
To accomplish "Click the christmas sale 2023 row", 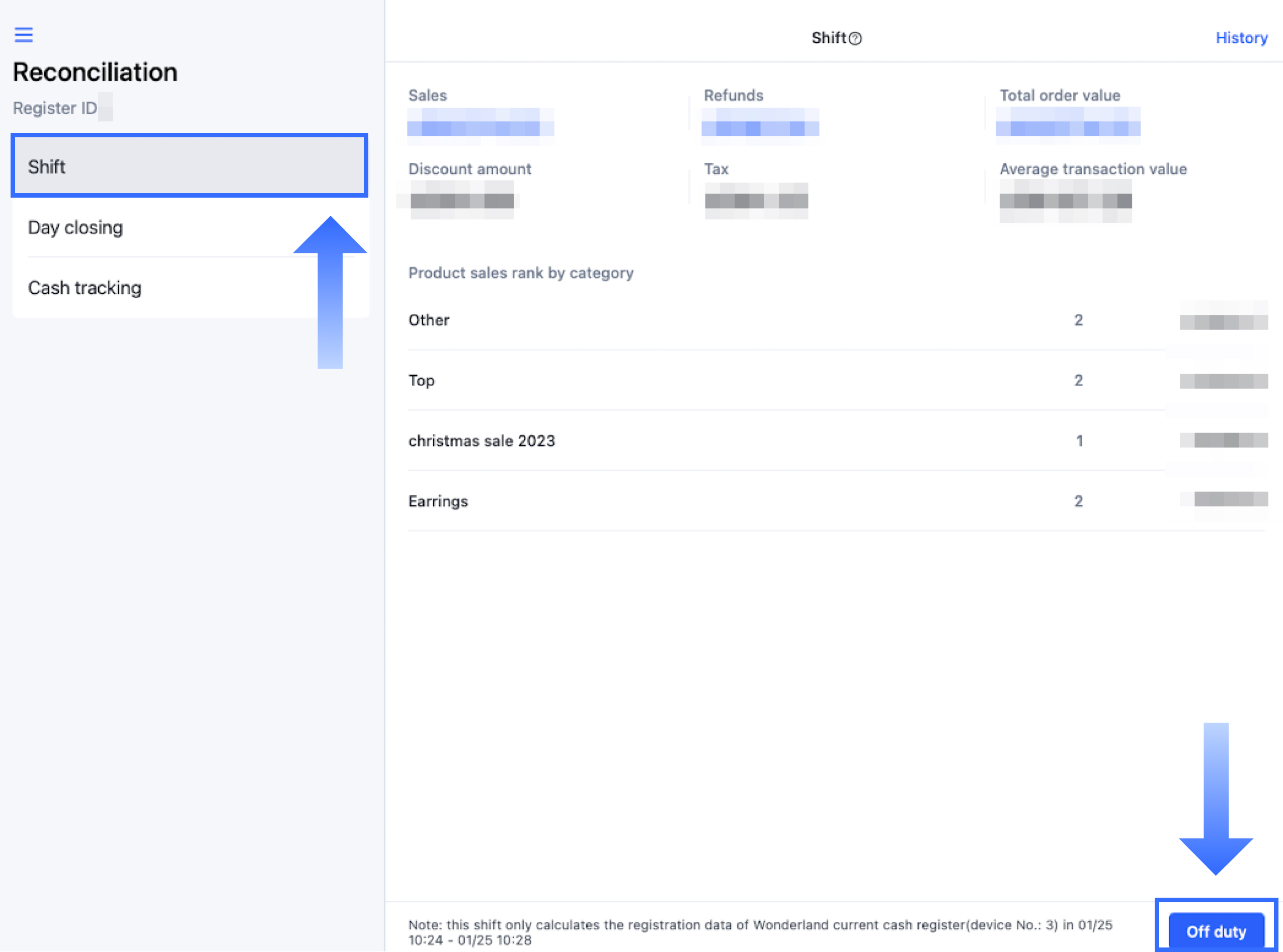I will [482, 441].
